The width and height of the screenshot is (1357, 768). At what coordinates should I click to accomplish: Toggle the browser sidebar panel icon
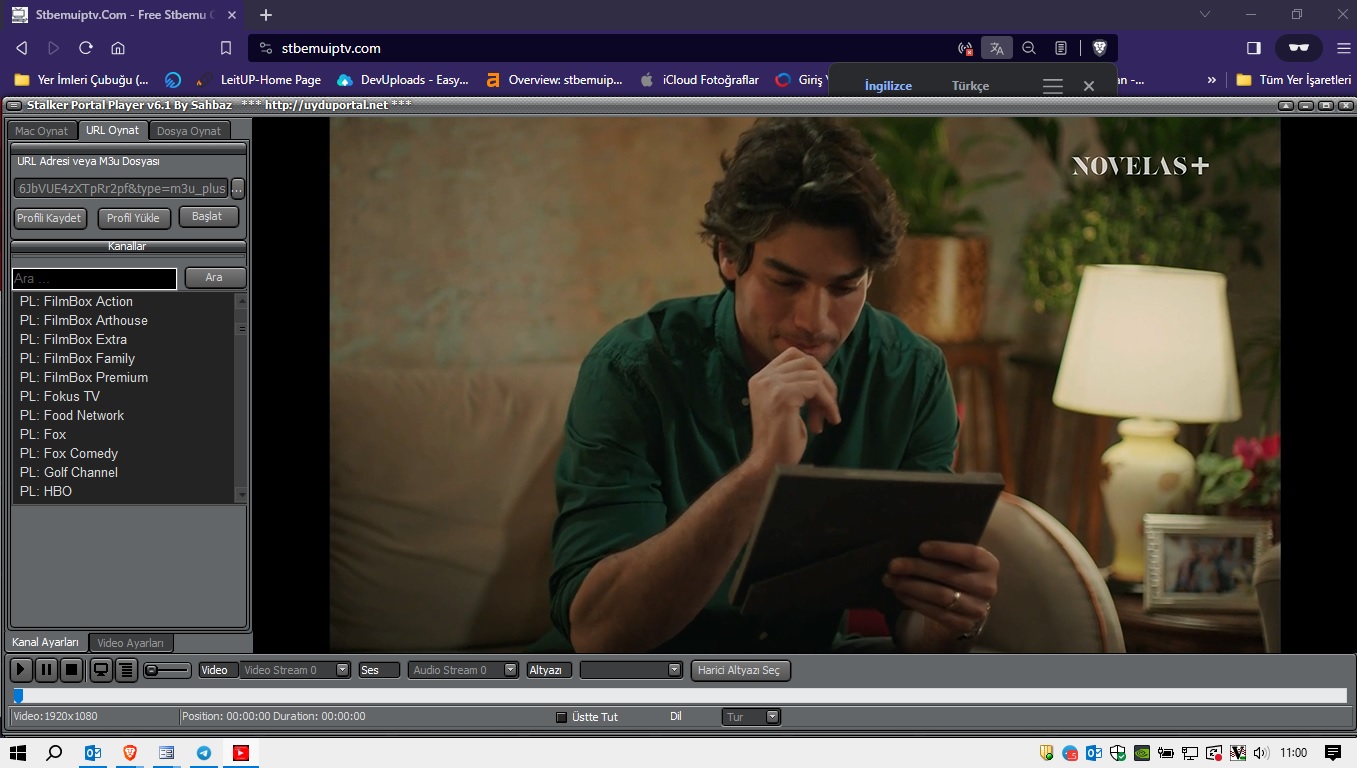[x=1254, y=48]
